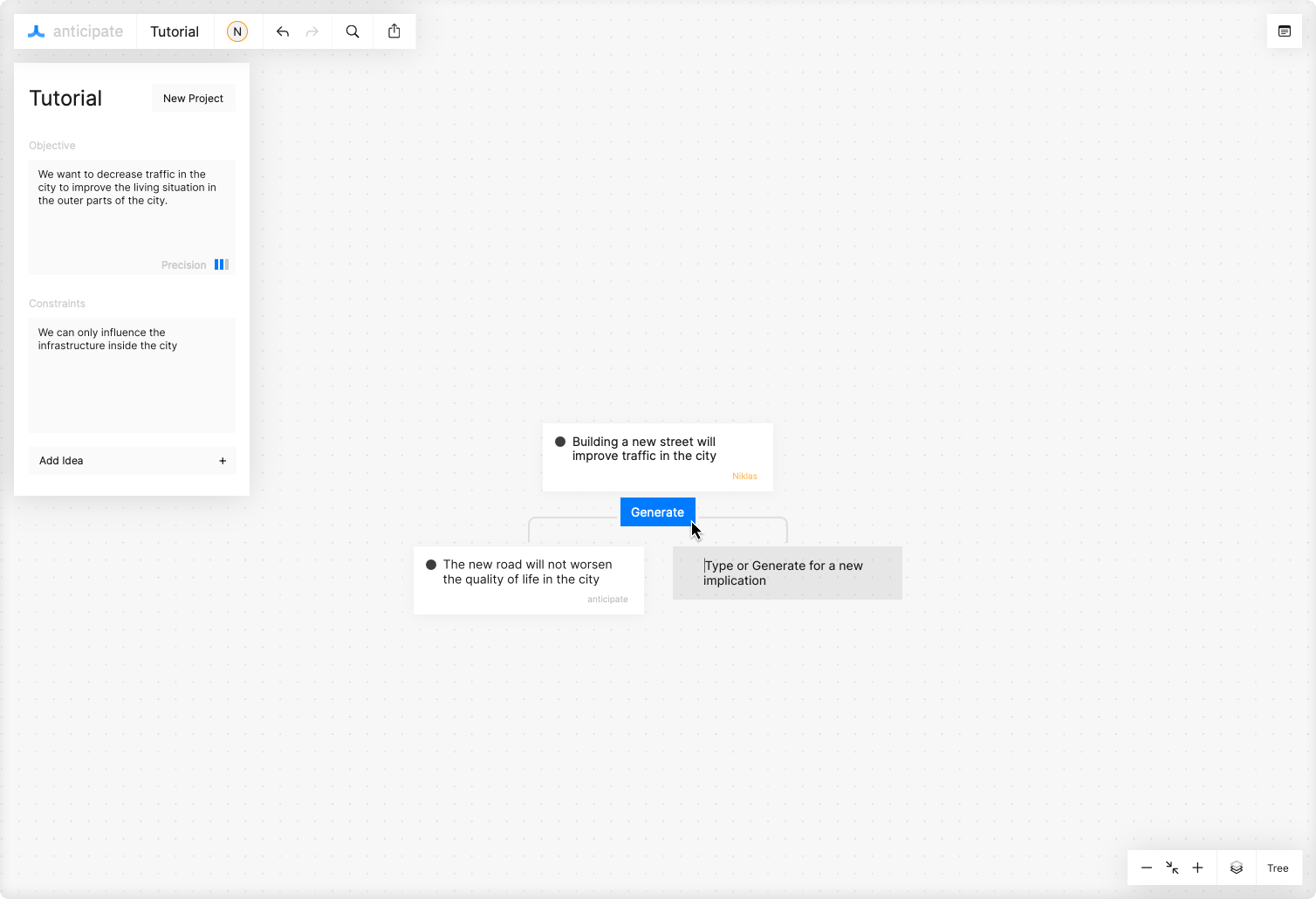Open the Tutorial project title

point(175,31)
